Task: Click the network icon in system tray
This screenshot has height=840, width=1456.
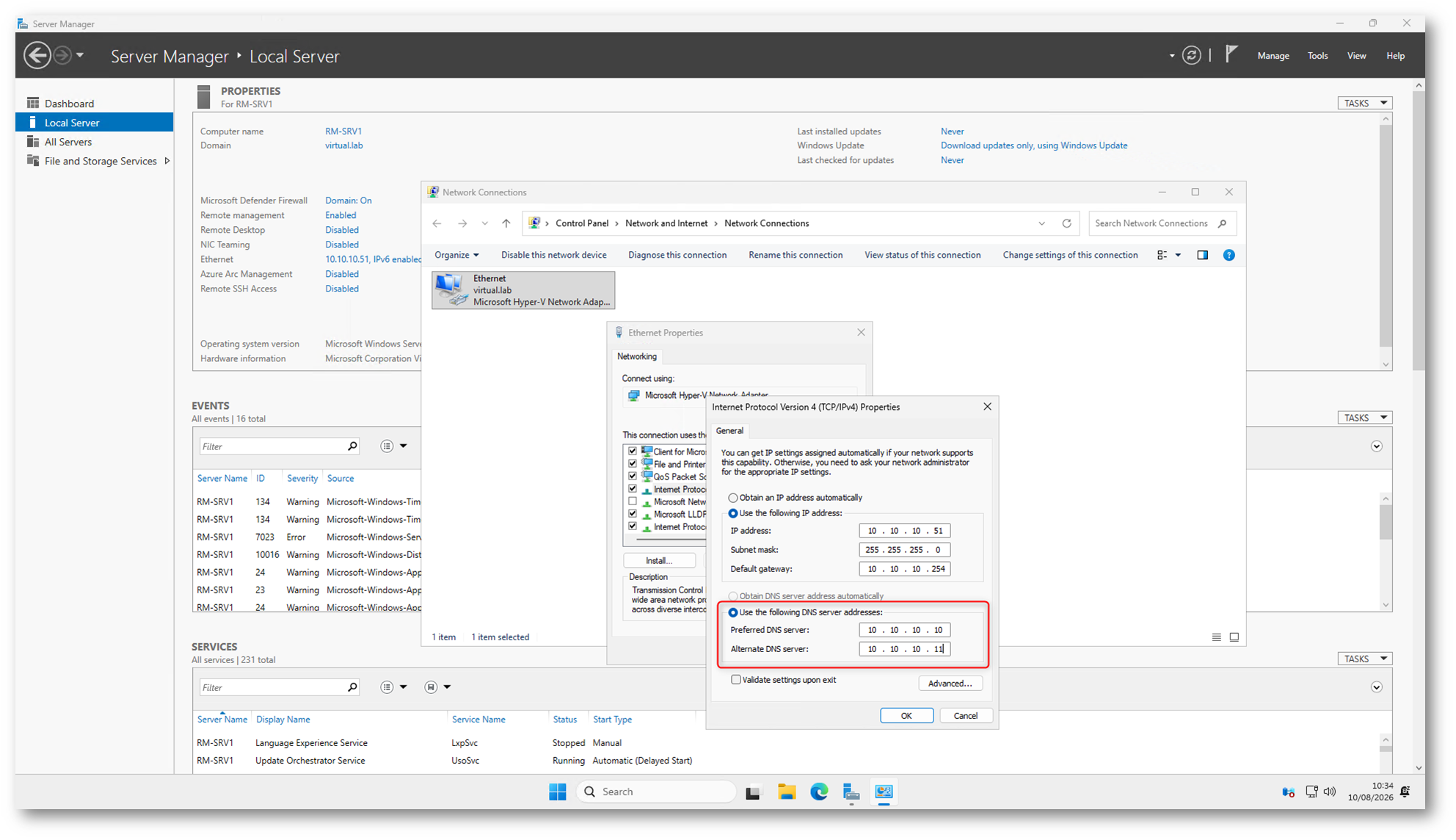Action: 1311,792
